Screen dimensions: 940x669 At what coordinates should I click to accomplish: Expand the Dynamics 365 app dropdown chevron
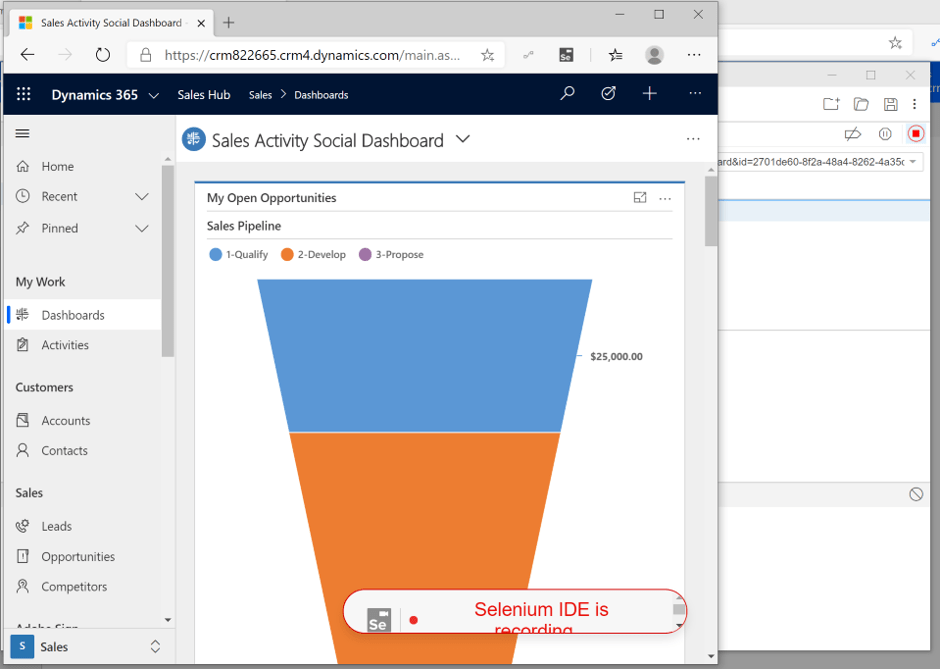tap(153, 95)
